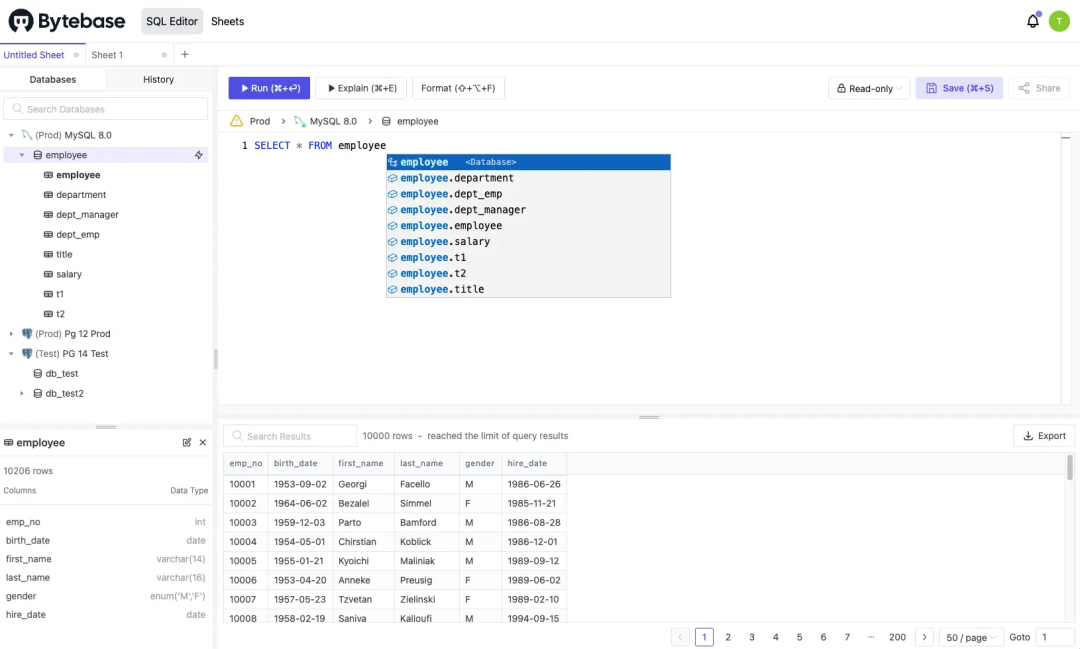Viewport: 1080px width, 649px height.
Task: Open the Sheets menu
Action: pos(227,21)
